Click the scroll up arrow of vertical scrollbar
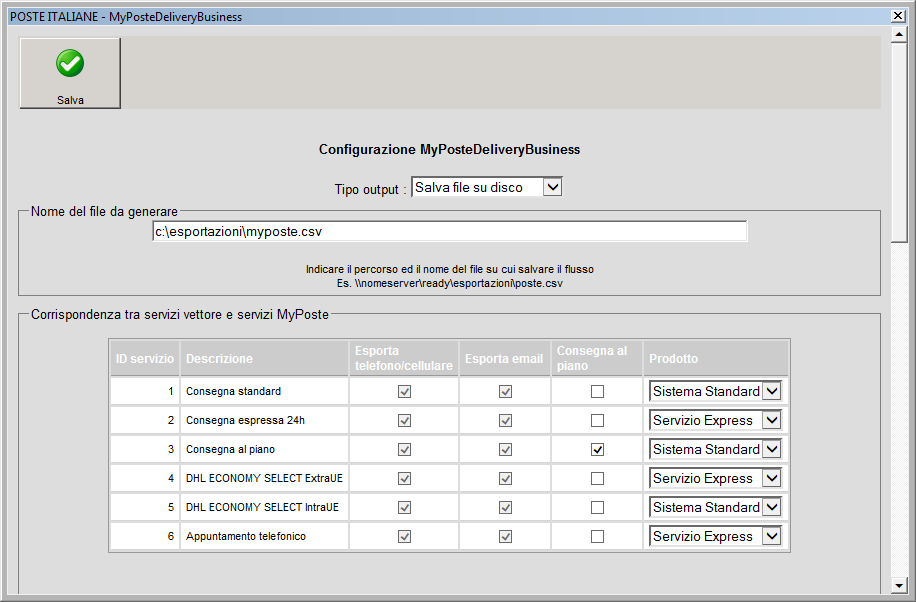Image resolution: width=916 pixels, height=602 pixels. pos(899,34)
